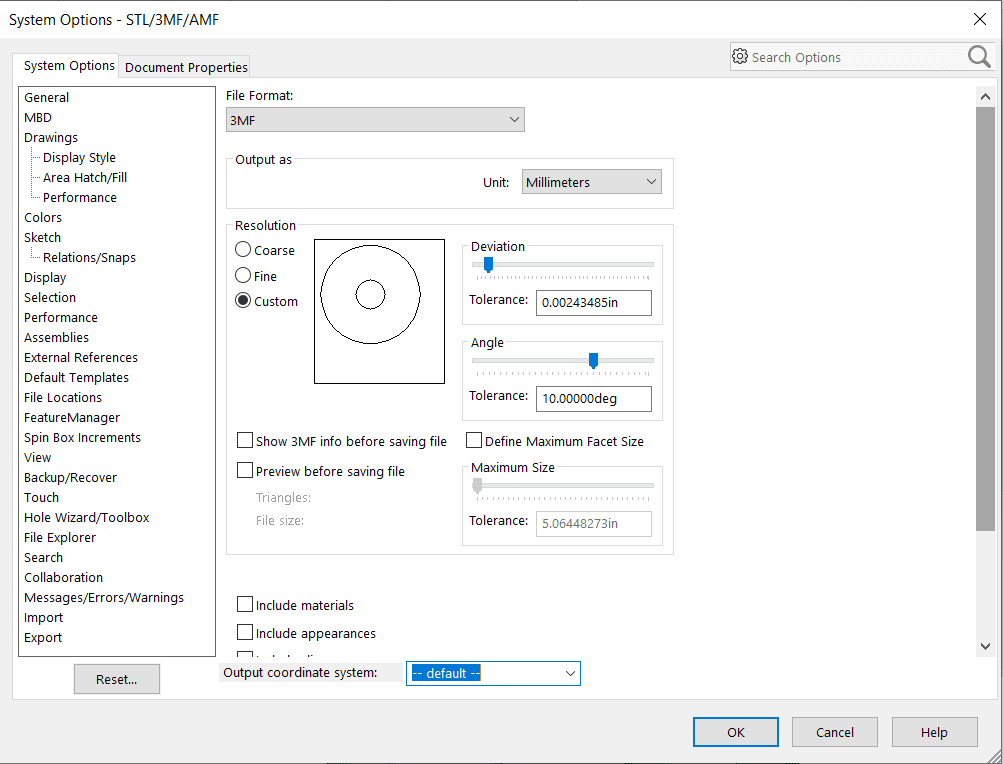
Task: Click the scrollbar up arrow
Action: point(985,97)
